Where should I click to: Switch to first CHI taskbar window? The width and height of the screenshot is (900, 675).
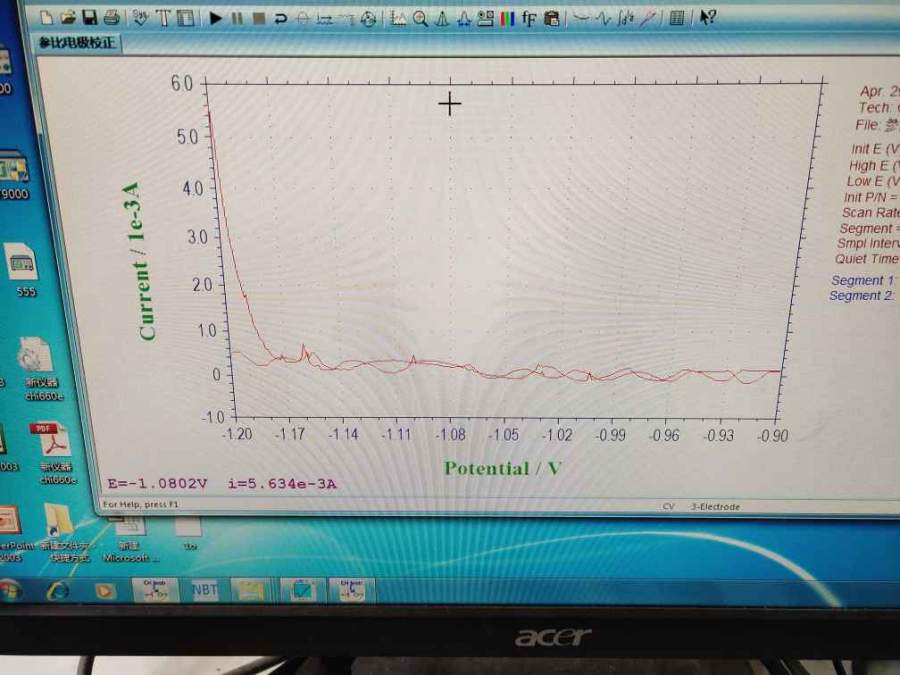[155, 590]
